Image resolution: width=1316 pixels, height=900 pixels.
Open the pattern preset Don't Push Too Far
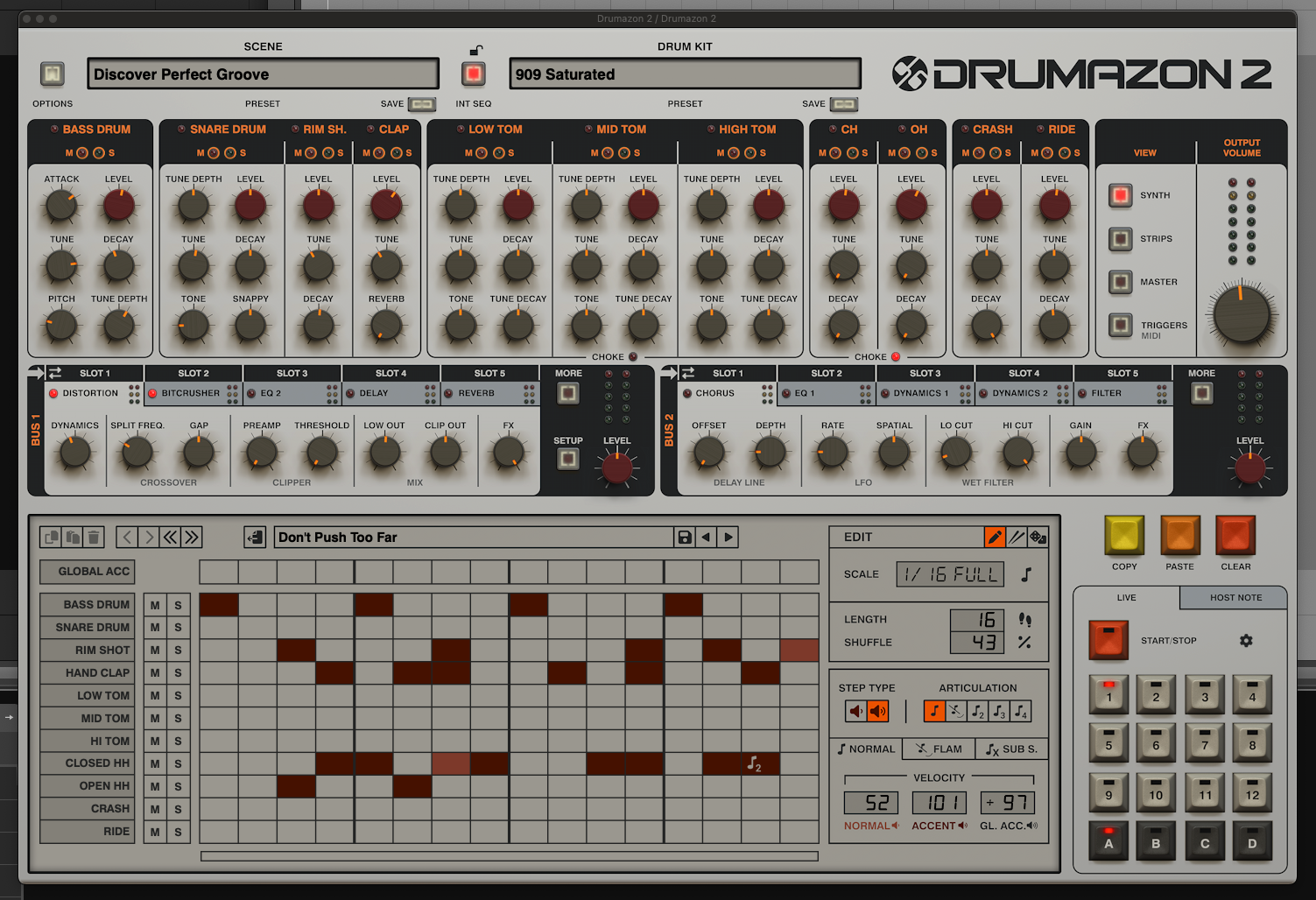473,537
